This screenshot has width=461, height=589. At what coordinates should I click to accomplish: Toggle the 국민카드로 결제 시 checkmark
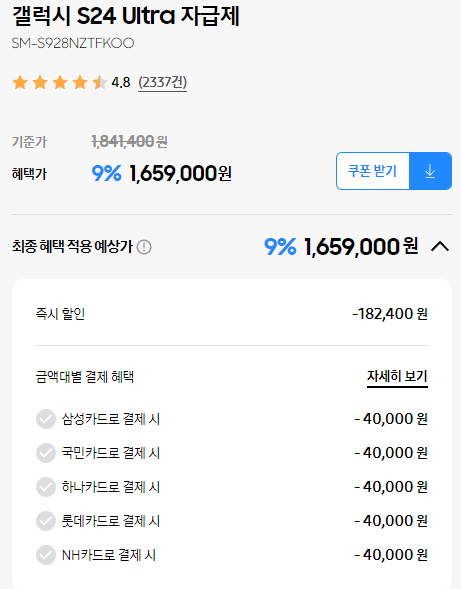[46, 453]
